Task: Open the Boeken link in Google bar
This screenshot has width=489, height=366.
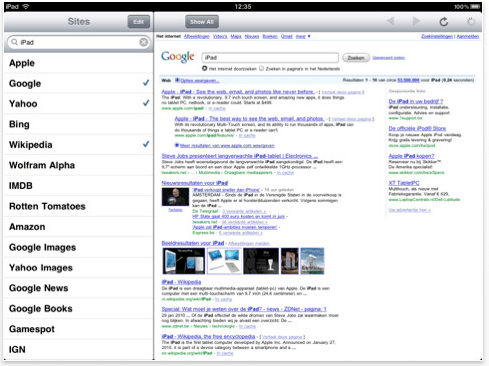Action: pos(270,36)
